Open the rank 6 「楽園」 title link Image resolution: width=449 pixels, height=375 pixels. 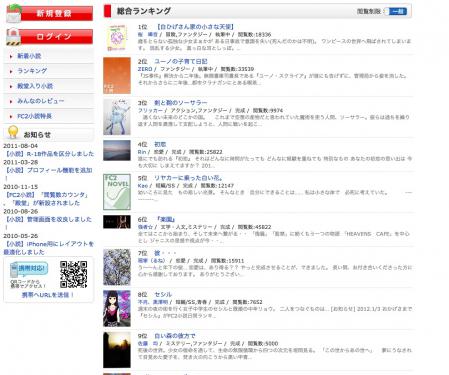click(x=166, y=219)
